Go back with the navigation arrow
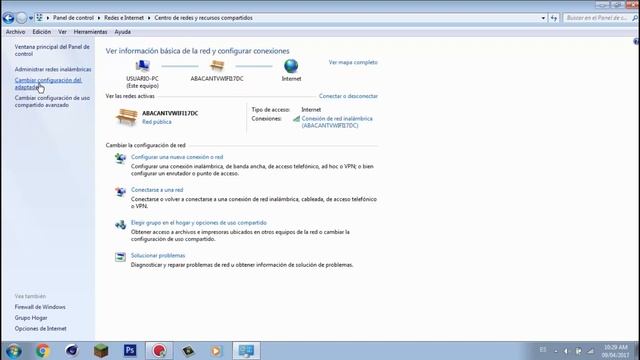640x360 pixels. pos(8,18)
